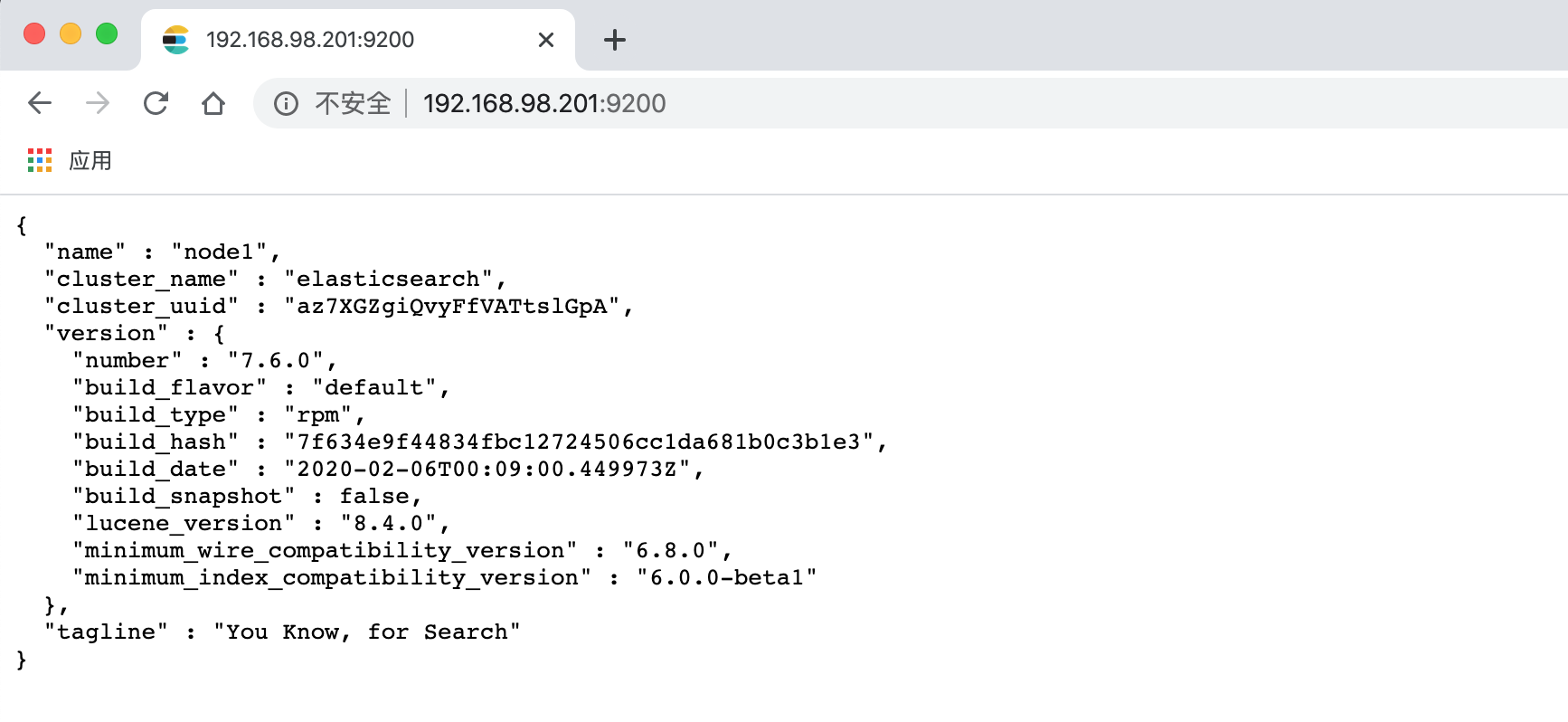
Task: Click the Elasticsearch favicon on the tab
Action: tap(177, 40)
